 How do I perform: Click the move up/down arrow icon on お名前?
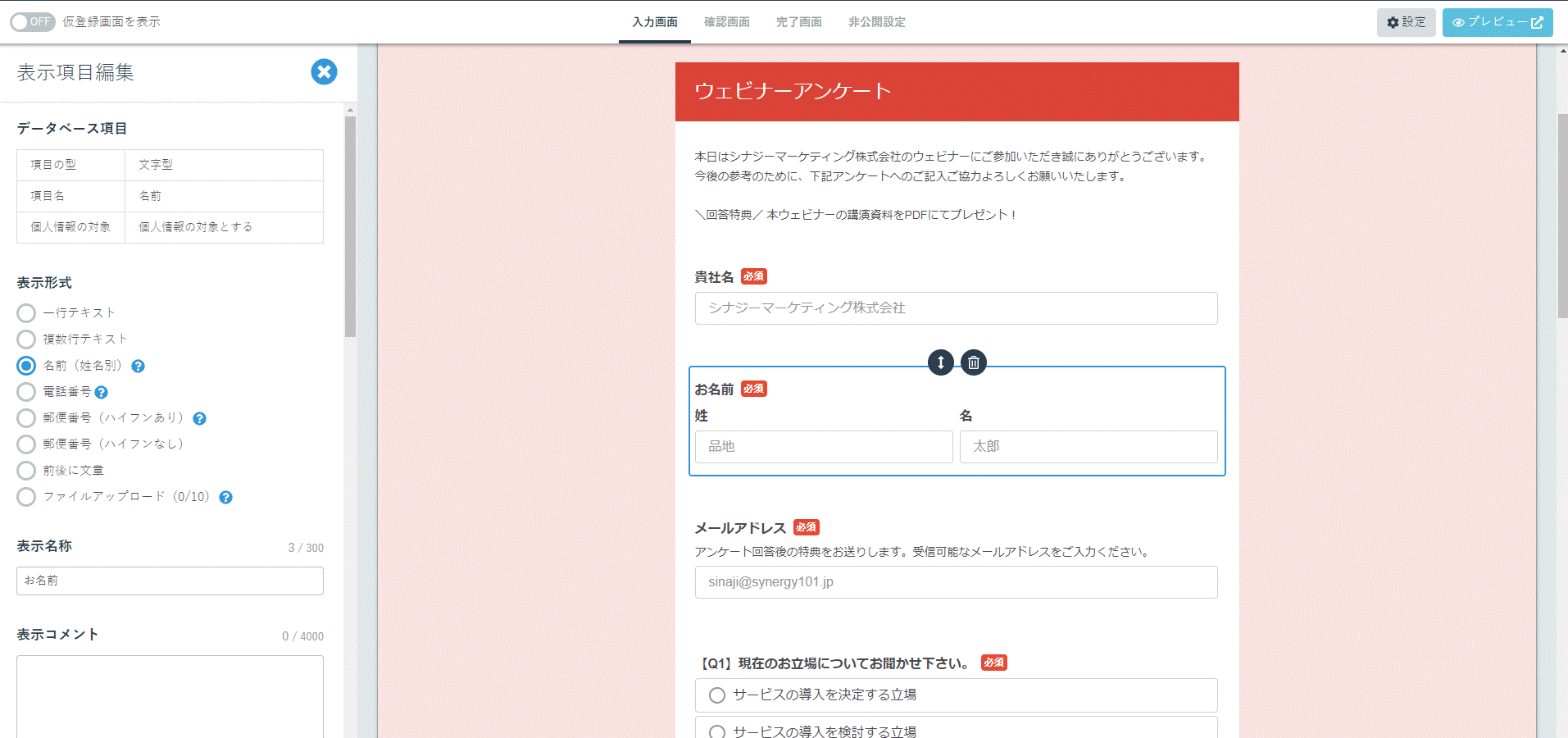coord(940,362)
